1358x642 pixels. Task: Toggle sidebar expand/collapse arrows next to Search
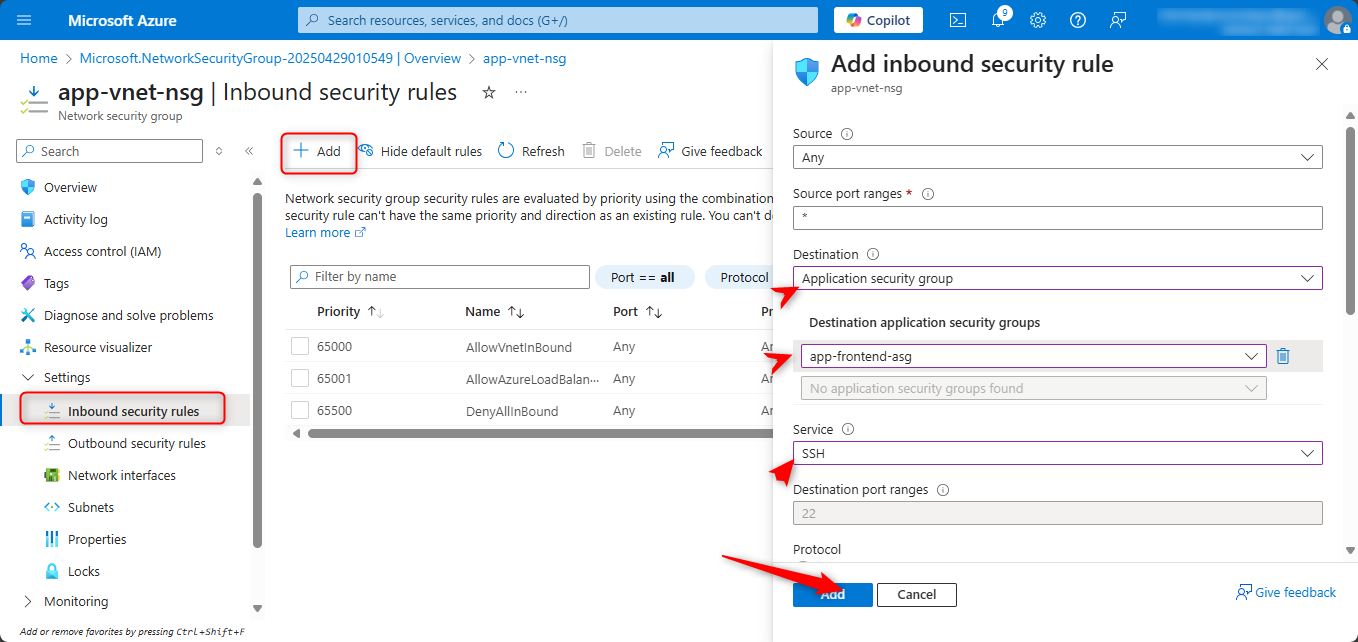click(x=219, y=151)
